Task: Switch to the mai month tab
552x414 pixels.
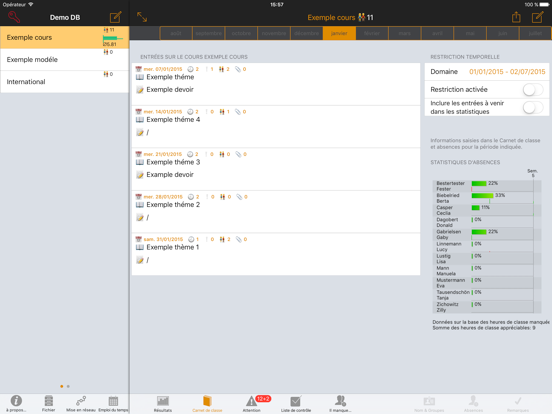Action: 470,33
